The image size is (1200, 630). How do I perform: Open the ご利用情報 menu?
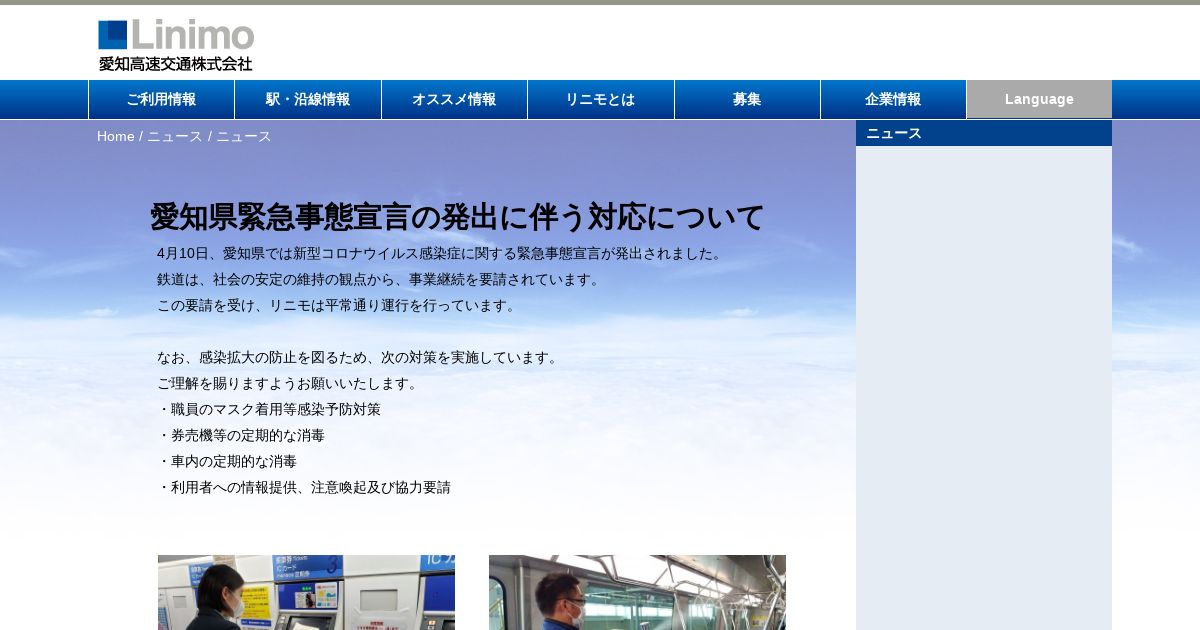point(161,99)
